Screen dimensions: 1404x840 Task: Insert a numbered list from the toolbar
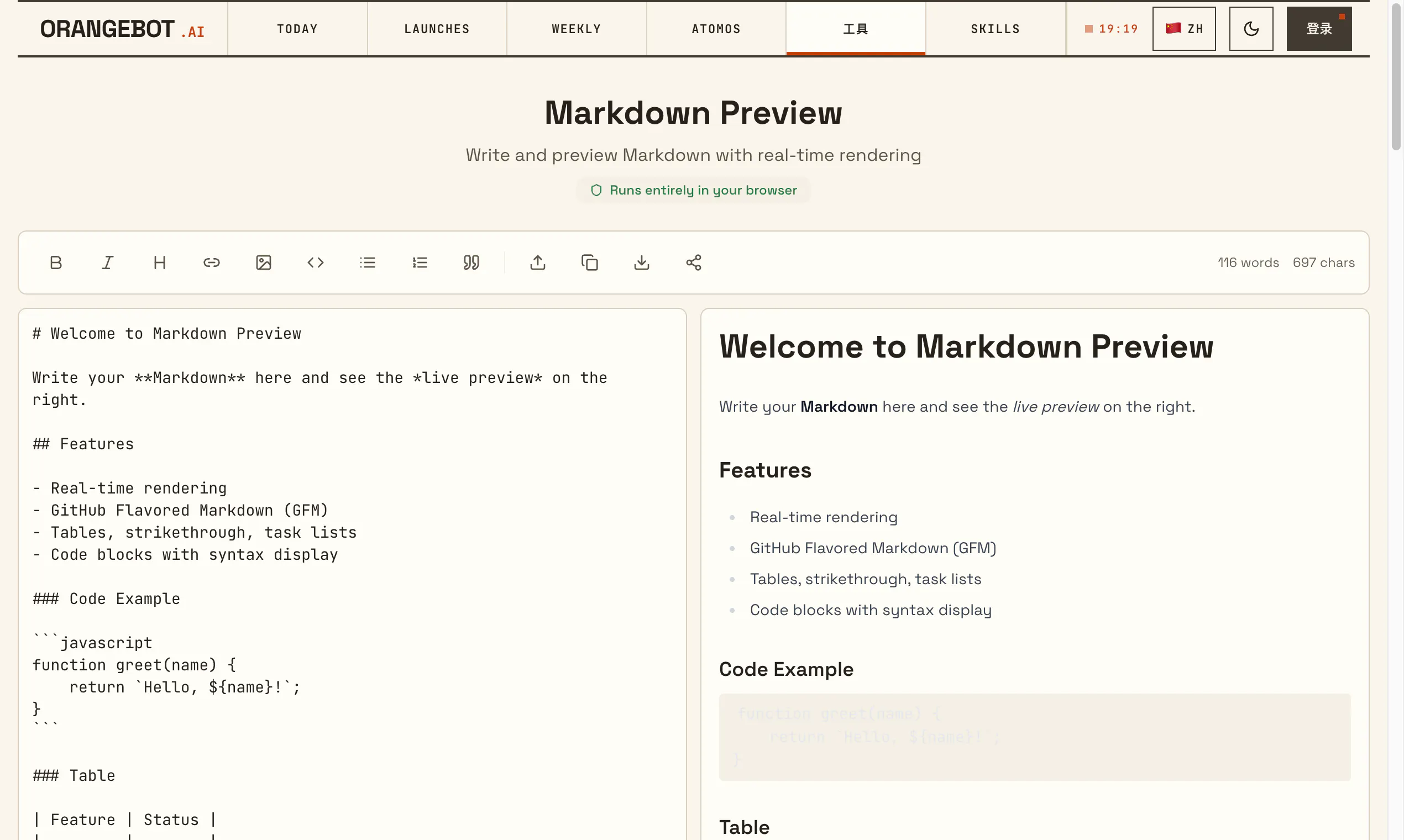click(x=420, y=262)
